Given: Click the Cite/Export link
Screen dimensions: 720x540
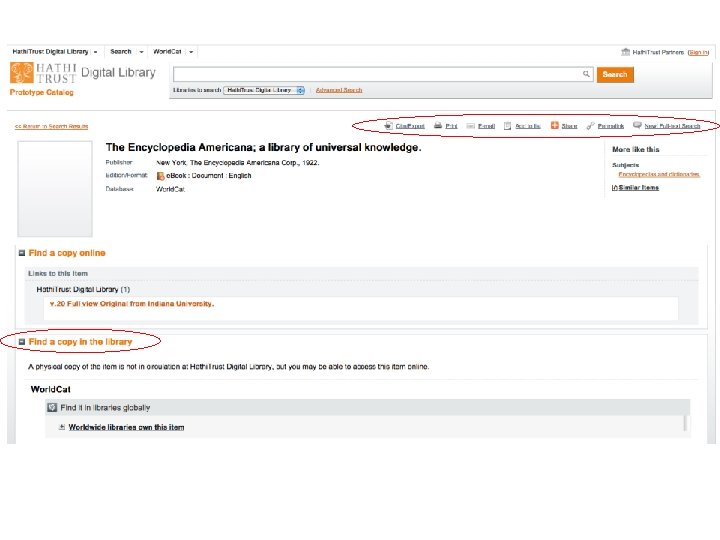Looking at the screenshot, I should pyautogui.click(x=410, y=126).
